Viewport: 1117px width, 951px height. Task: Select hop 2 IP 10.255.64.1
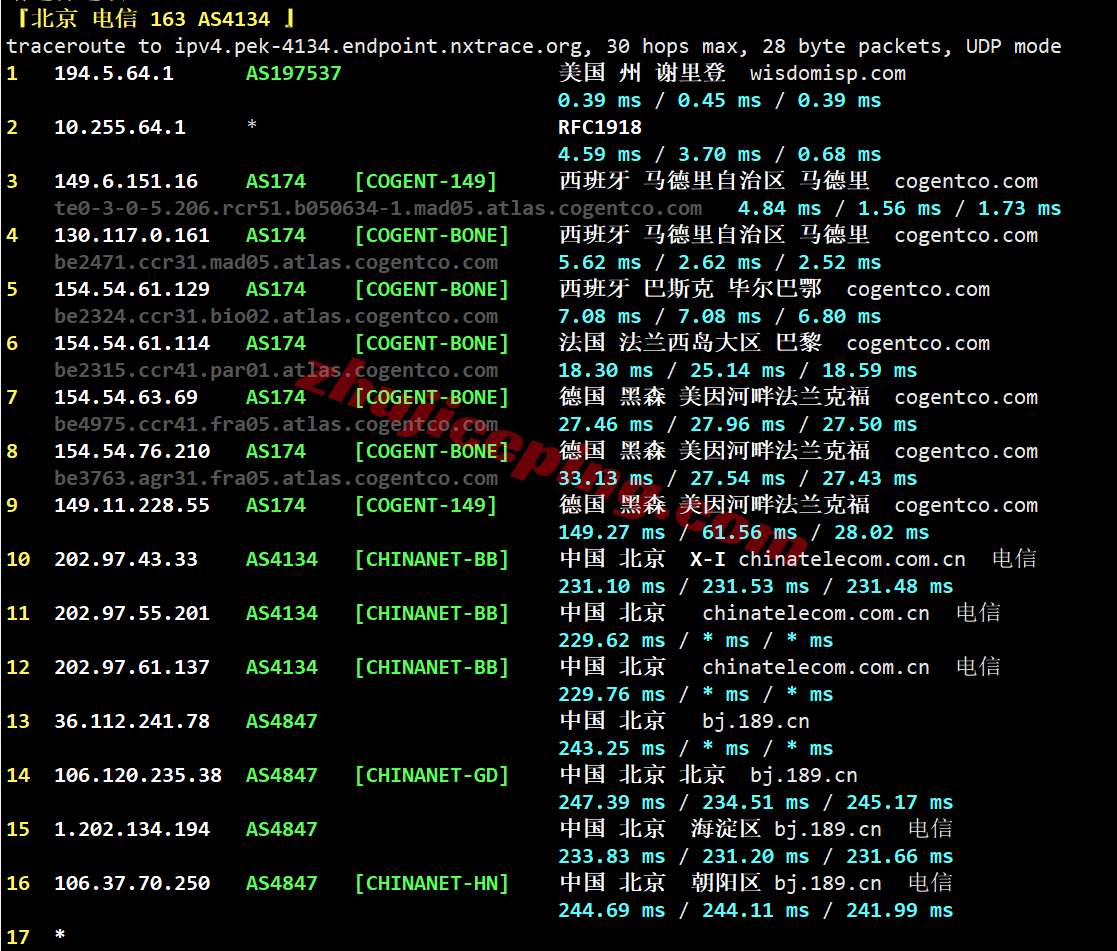120,128
